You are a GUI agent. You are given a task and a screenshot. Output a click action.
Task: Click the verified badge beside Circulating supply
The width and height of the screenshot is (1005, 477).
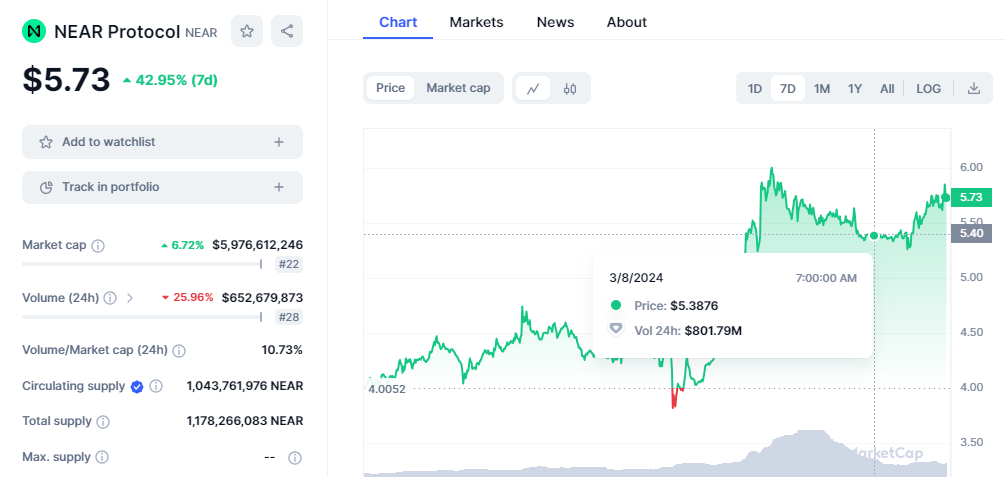pos(137,387)
